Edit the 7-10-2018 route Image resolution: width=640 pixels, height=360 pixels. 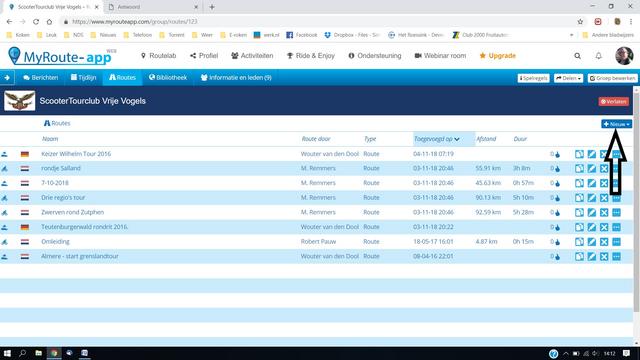591,183
